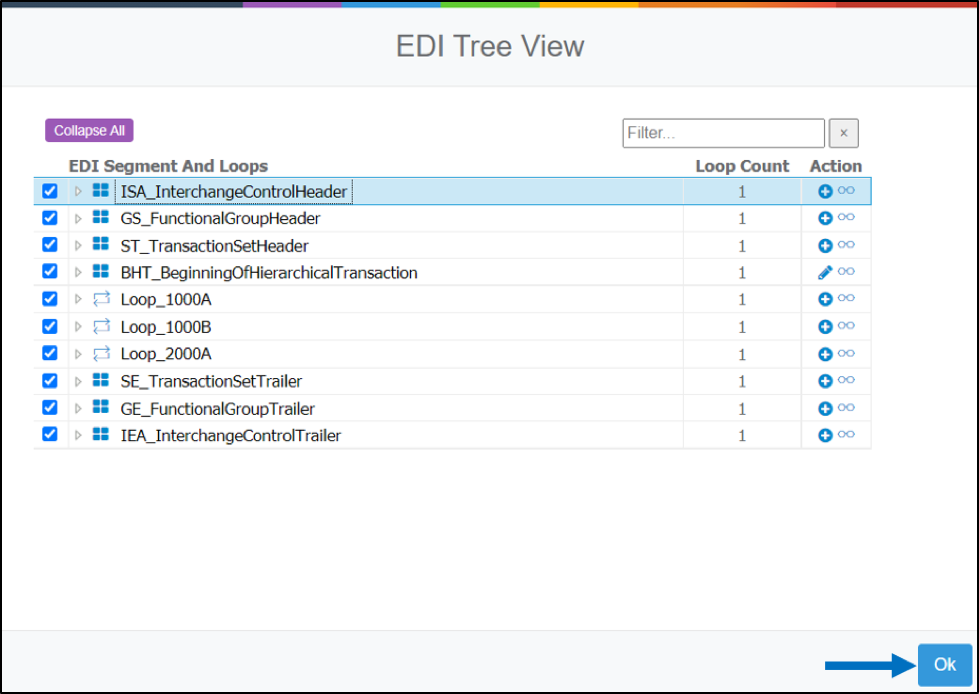
Task: Uncheck the ISA_InterchangeControlHeader checkbox
Action: coord(50,191)
